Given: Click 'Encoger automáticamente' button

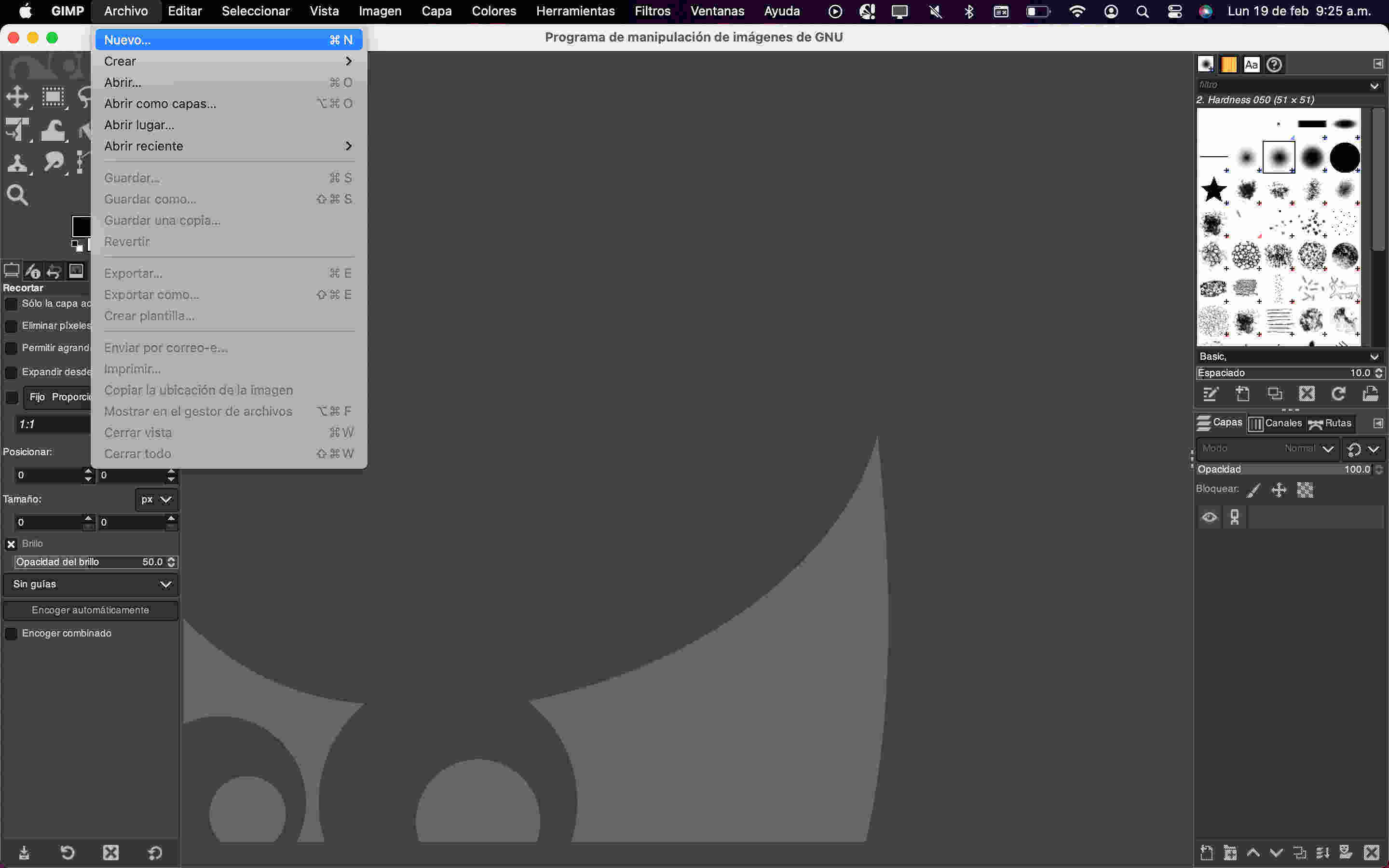Looking at the screenshot, I should 91,610.
